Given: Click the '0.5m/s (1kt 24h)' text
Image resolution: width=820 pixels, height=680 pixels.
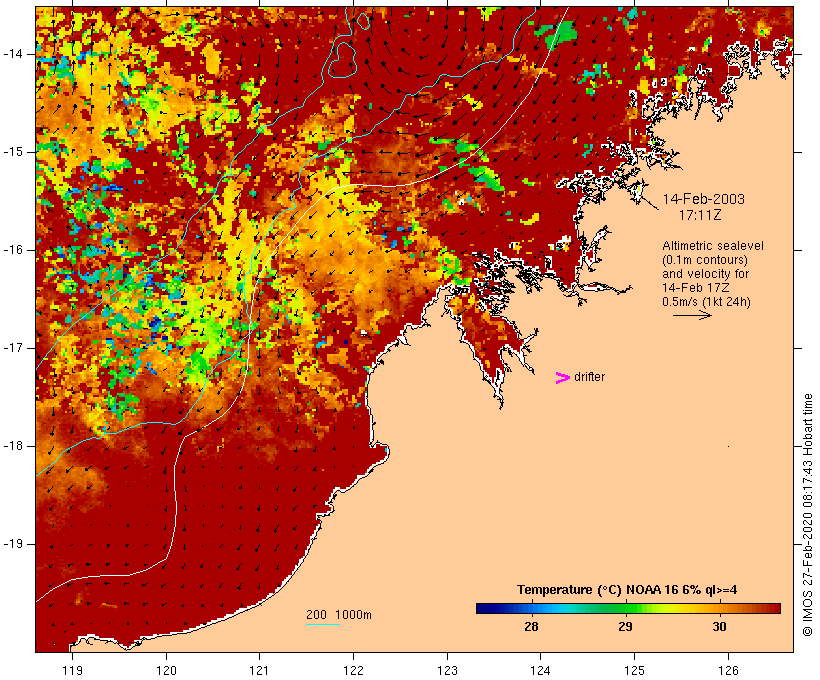Looking at the screenshot, I should click(706, 302).
